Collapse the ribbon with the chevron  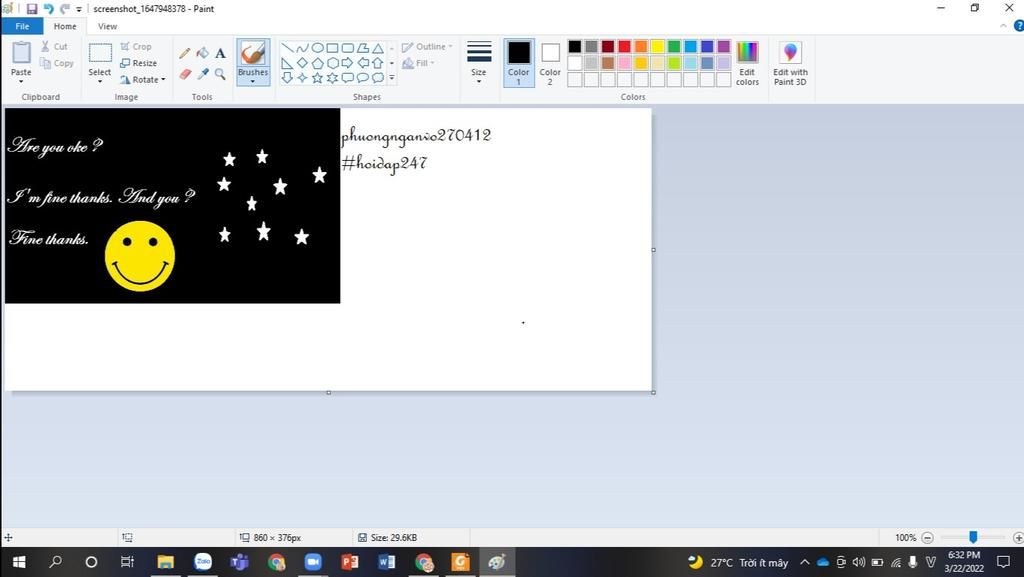(x=1003, y=26)
